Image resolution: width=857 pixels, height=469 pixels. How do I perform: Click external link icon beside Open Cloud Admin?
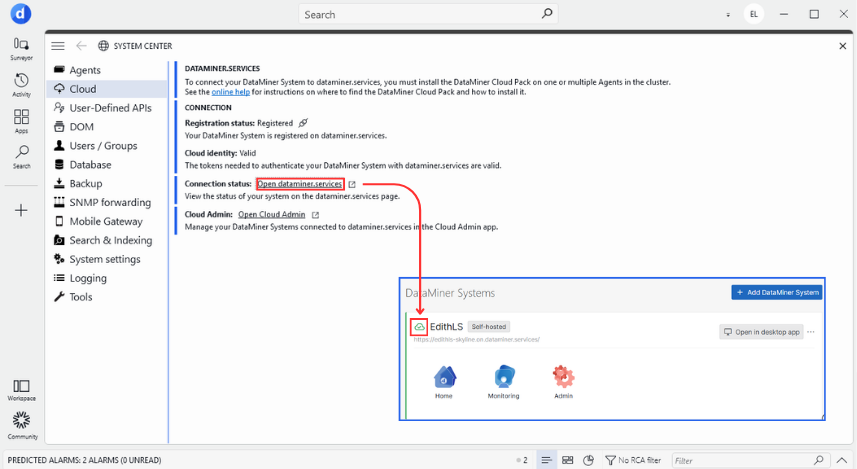pos(315,215)
